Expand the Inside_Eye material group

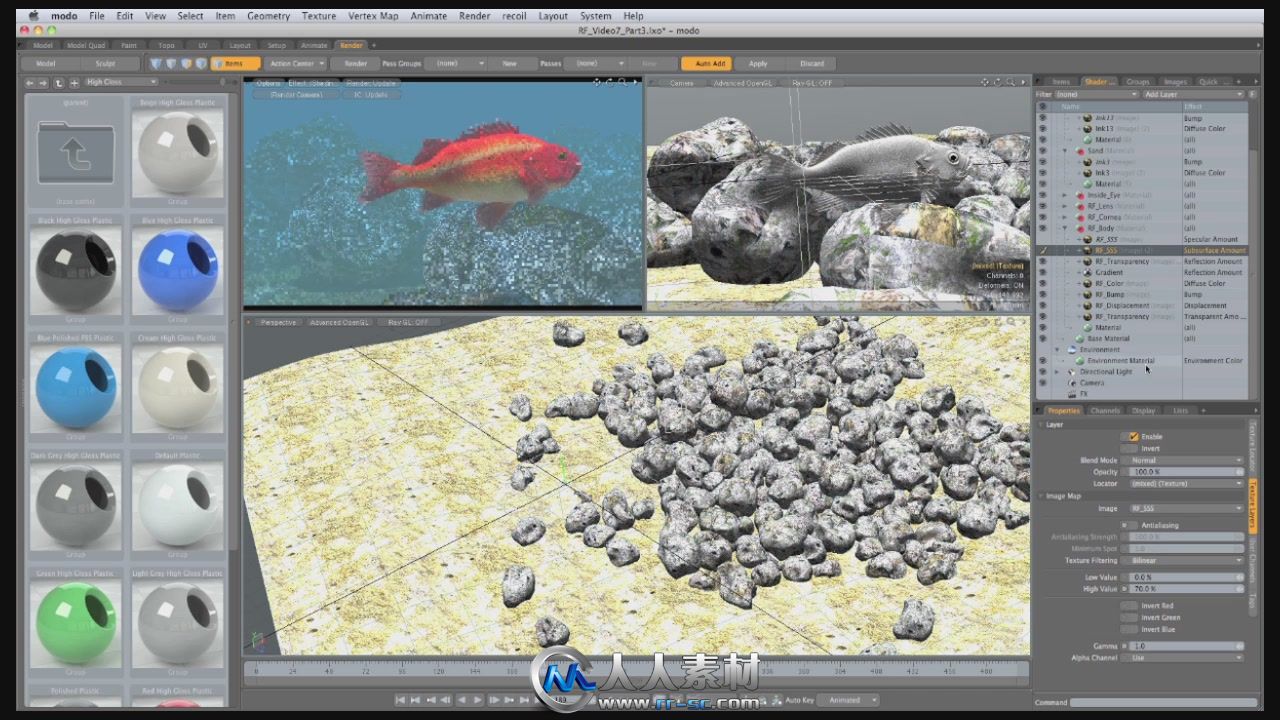(1065, 195)
